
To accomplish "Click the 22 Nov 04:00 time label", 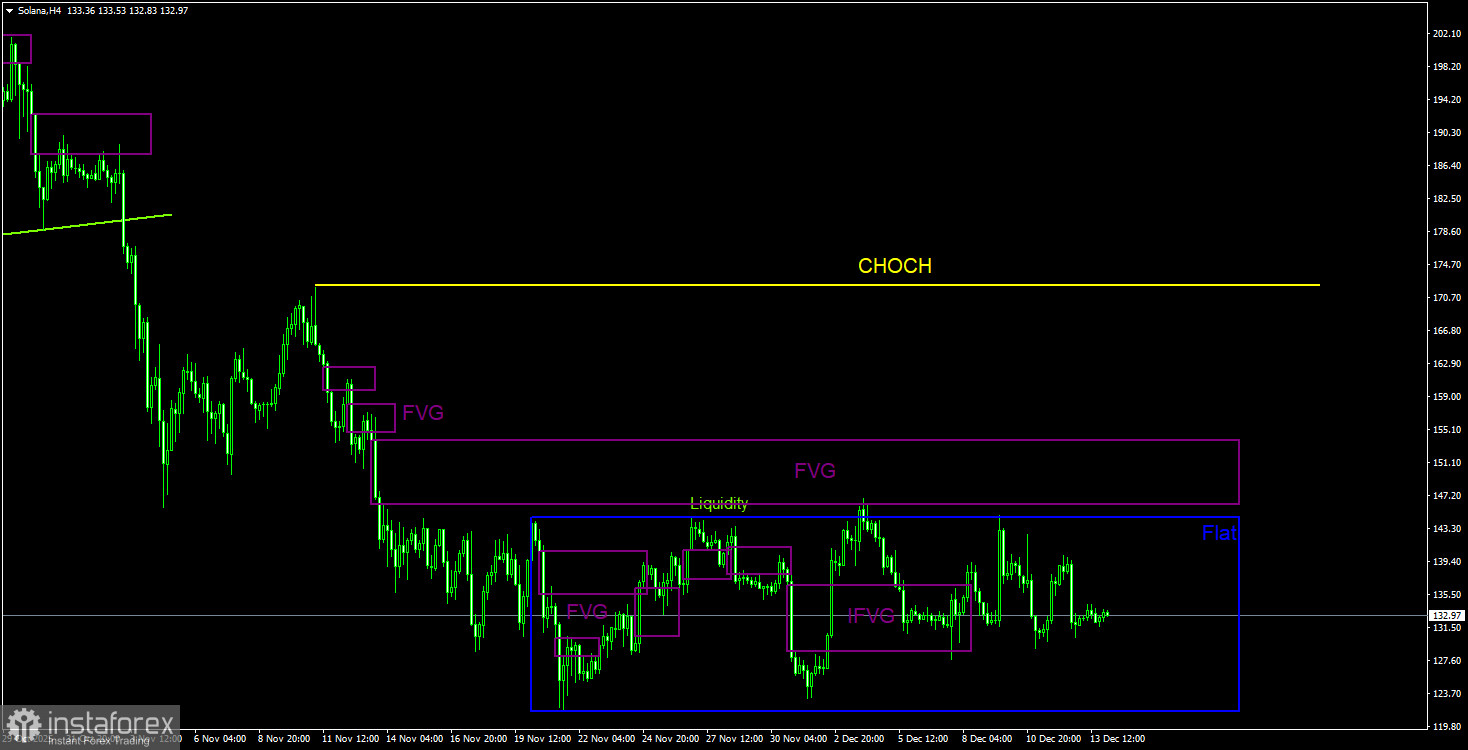I will pos(606,739).
